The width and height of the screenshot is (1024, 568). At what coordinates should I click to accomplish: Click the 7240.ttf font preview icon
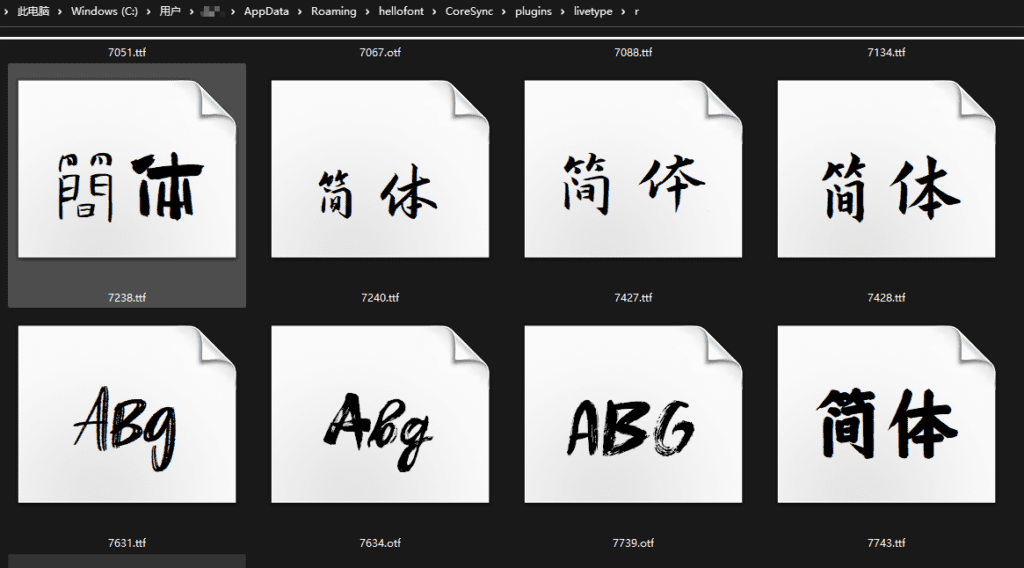tap(380, 170)
